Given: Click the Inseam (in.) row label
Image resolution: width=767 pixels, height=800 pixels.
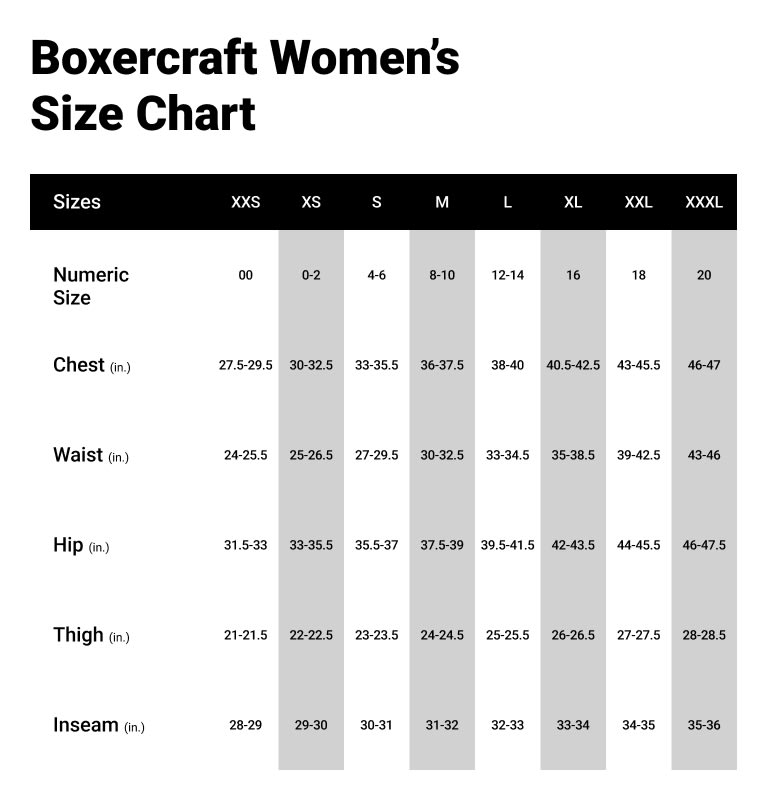Looking at the screenshot, I should pos(98,725).
